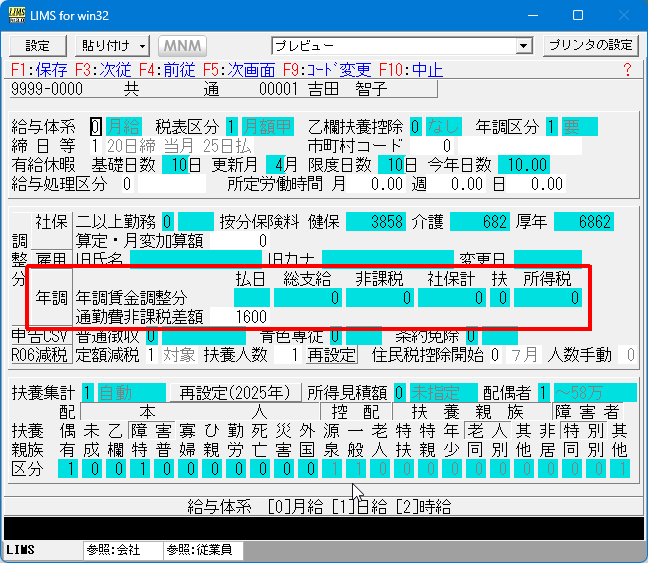The height and width of the screenshot is (563, 648).
Task: Expand the プレビュー printer combo box
Action: (523, 46)
